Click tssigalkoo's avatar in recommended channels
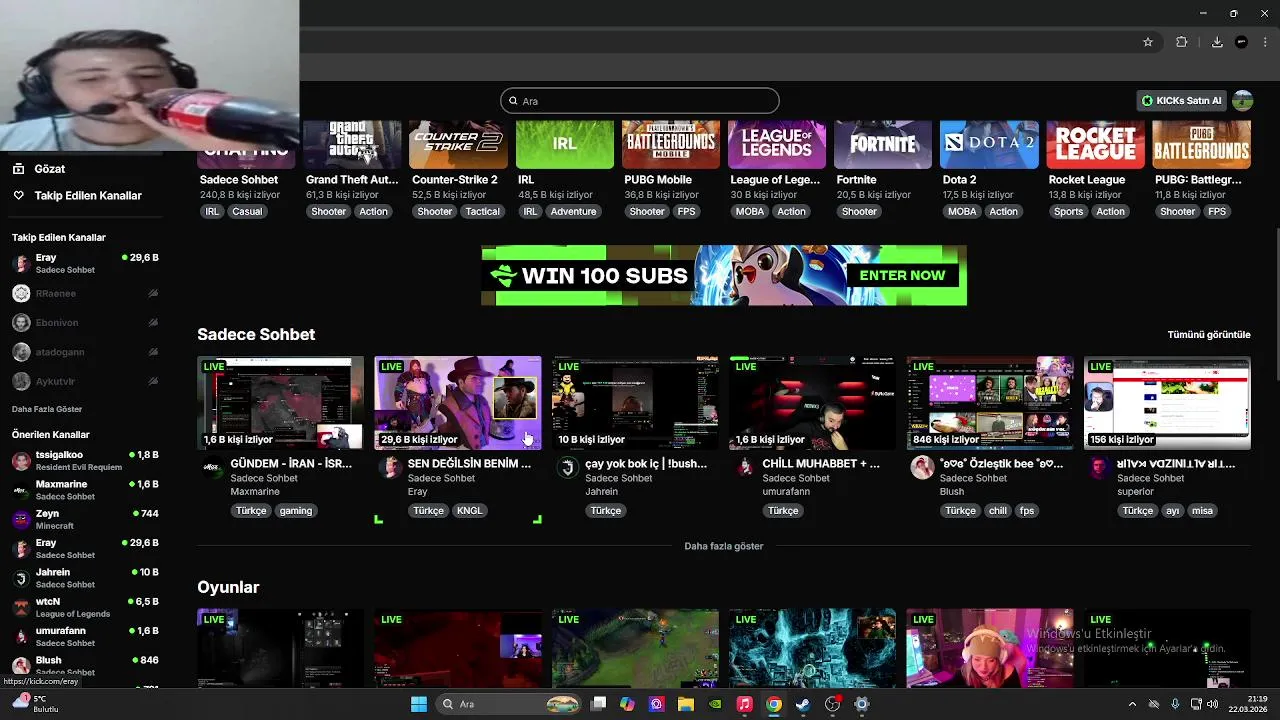Image resolution: width=1280 pixels, height=720 pixels. click(x=21, y=461)
